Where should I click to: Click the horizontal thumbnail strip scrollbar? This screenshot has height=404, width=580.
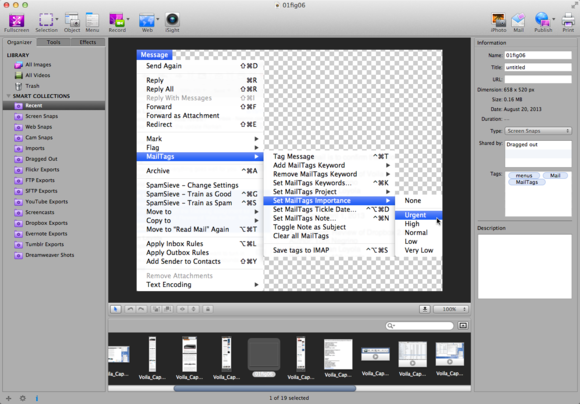(x=265, y=388)
